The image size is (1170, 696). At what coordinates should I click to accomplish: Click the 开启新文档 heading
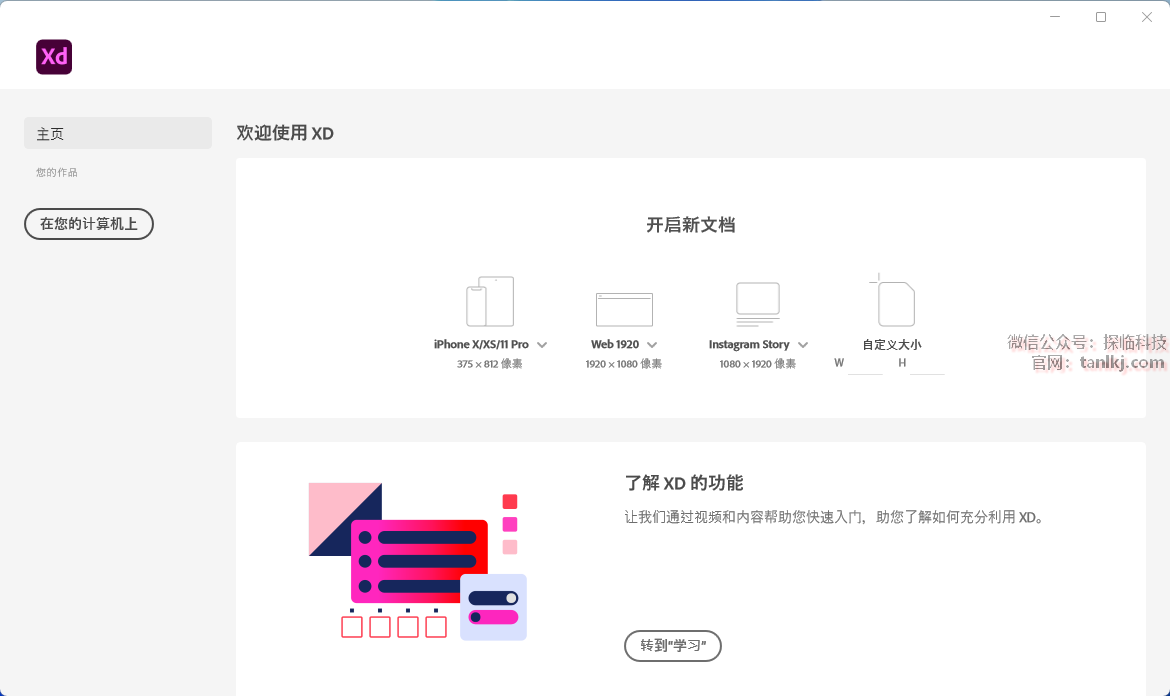(691, 225)
